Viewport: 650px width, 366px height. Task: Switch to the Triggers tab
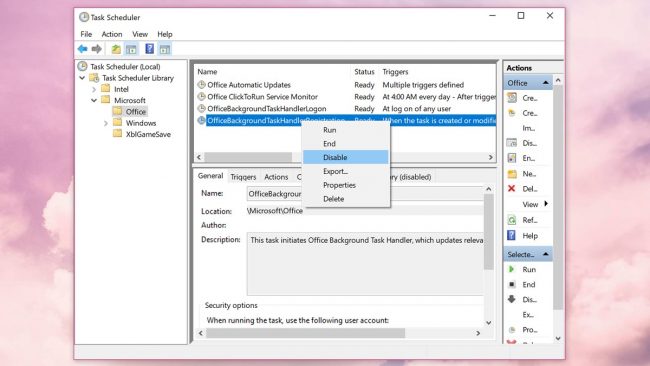point(243,177)
